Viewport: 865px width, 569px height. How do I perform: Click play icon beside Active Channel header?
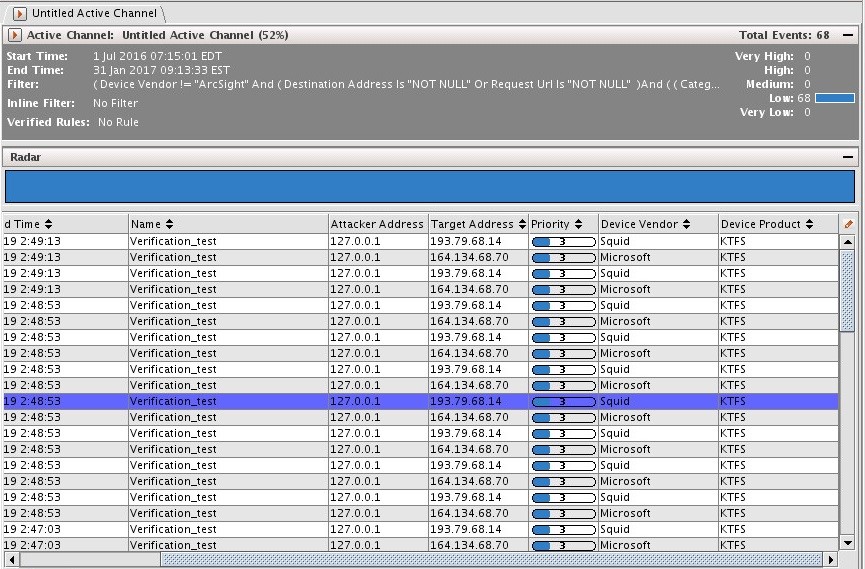click(x=15, y=35)
